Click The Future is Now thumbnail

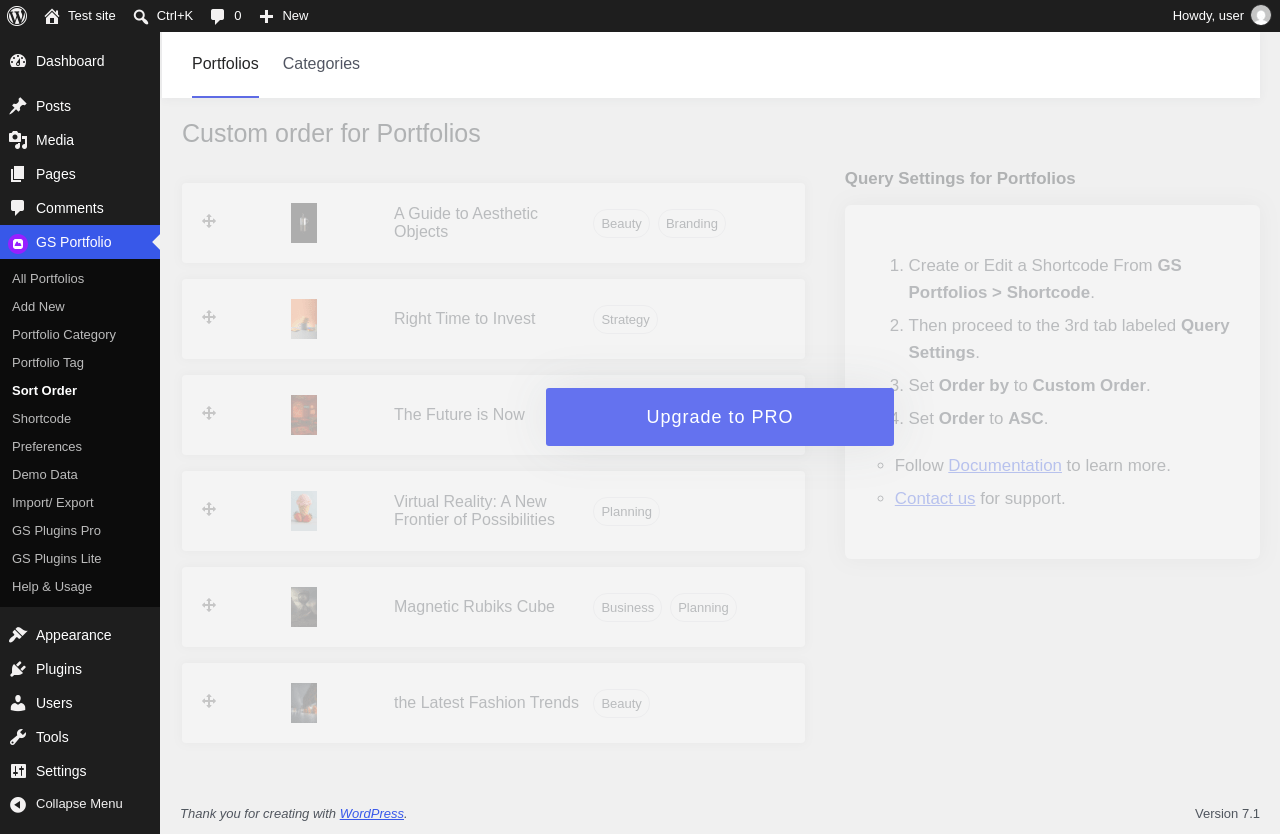pyautogui.click(x=304, y=415)
